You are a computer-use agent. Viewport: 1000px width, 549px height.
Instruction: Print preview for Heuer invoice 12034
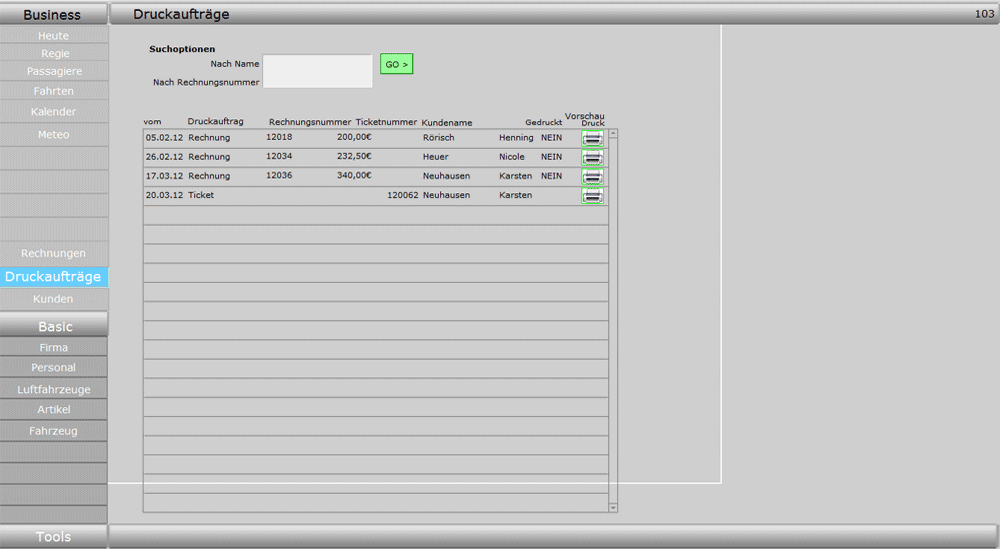[x=593, y=158]
